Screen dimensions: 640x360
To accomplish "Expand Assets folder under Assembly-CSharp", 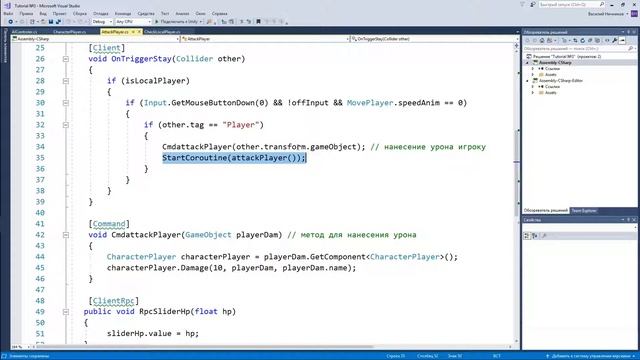I will coord(533,75).
